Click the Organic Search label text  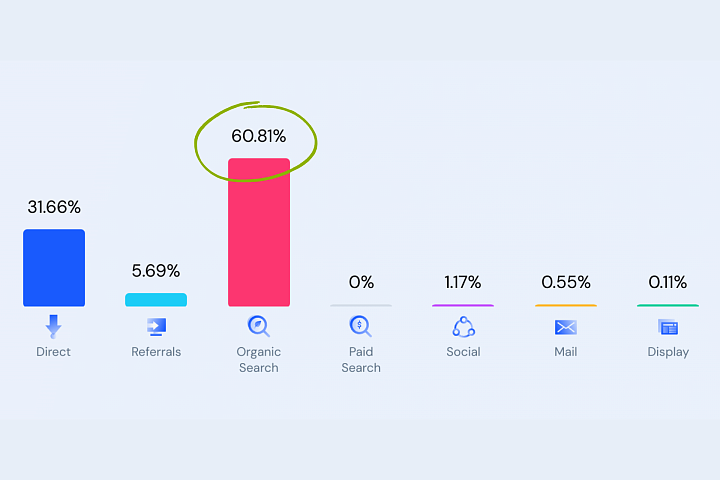[259, 360]
